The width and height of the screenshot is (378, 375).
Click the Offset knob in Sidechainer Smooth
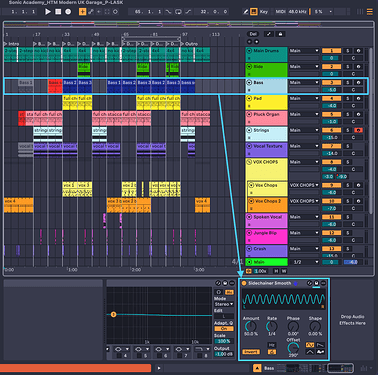[x=293, y=348]
